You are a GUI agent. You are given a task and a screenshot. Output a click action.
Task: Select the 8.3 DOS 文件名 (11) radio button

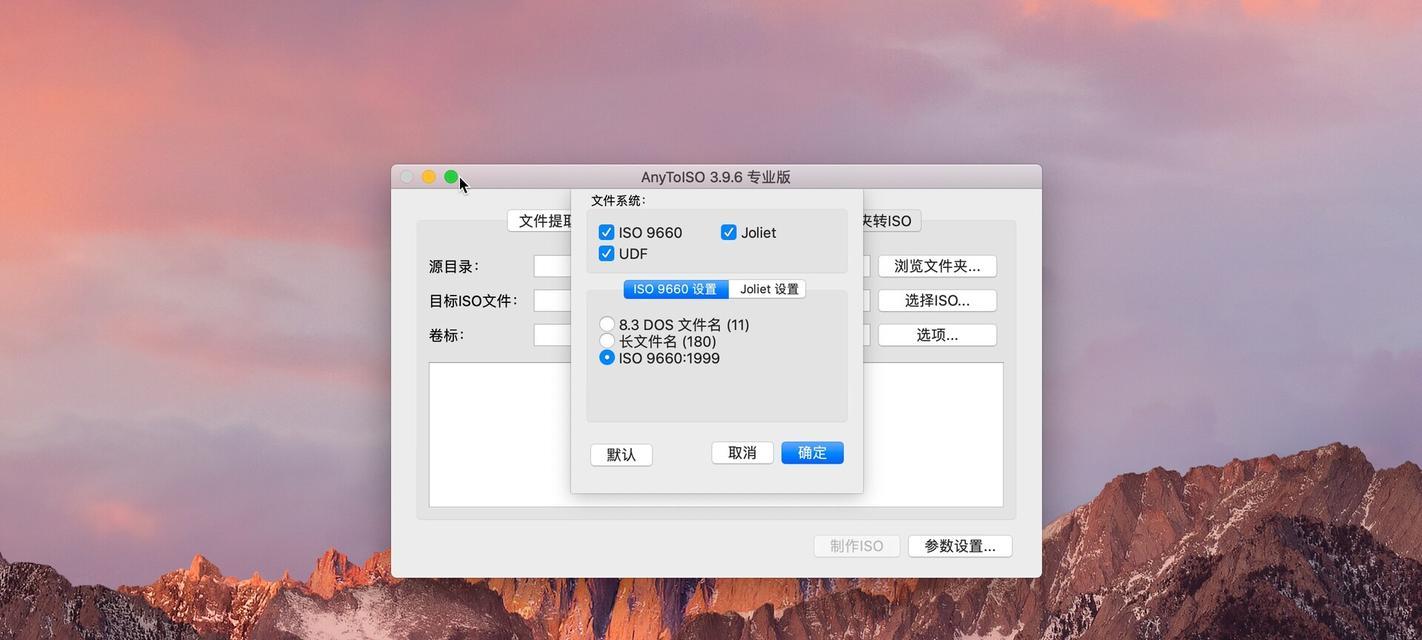tap(607, 324)
